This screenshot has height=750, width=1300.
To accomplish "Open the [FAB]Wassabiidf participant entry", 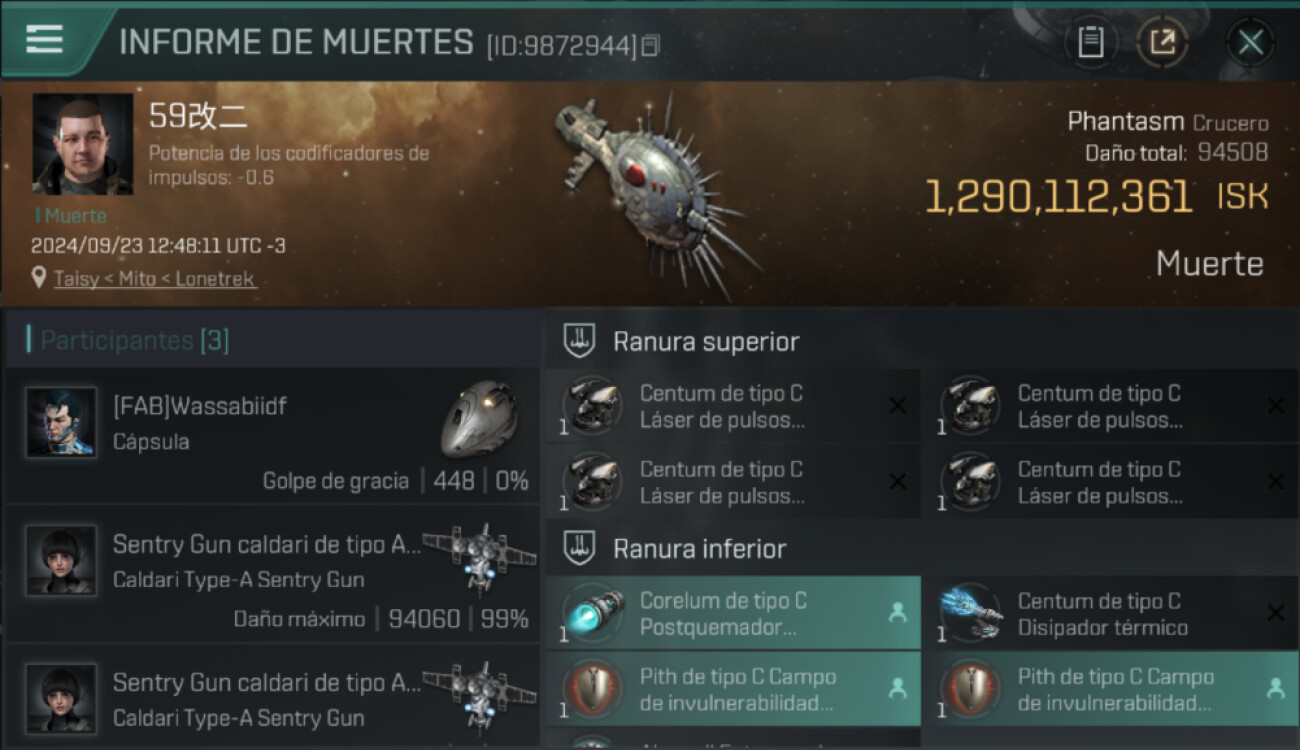I will pos(272,435).
